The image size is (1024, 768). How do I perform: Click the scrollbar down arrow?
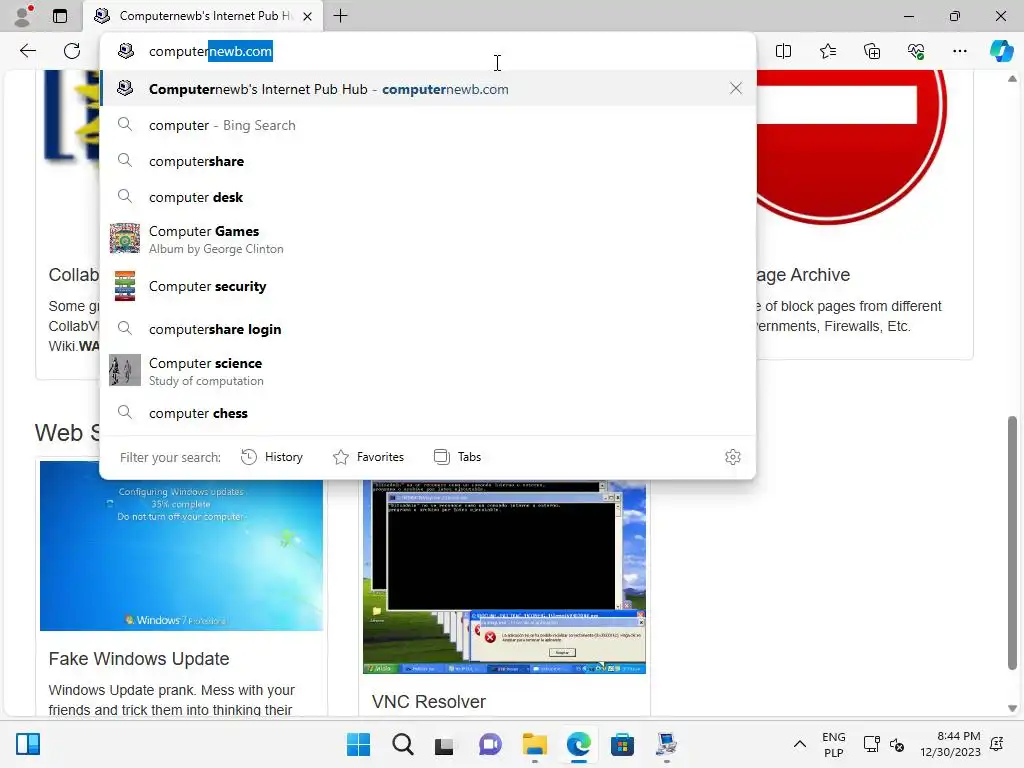tap(1012, 708)
